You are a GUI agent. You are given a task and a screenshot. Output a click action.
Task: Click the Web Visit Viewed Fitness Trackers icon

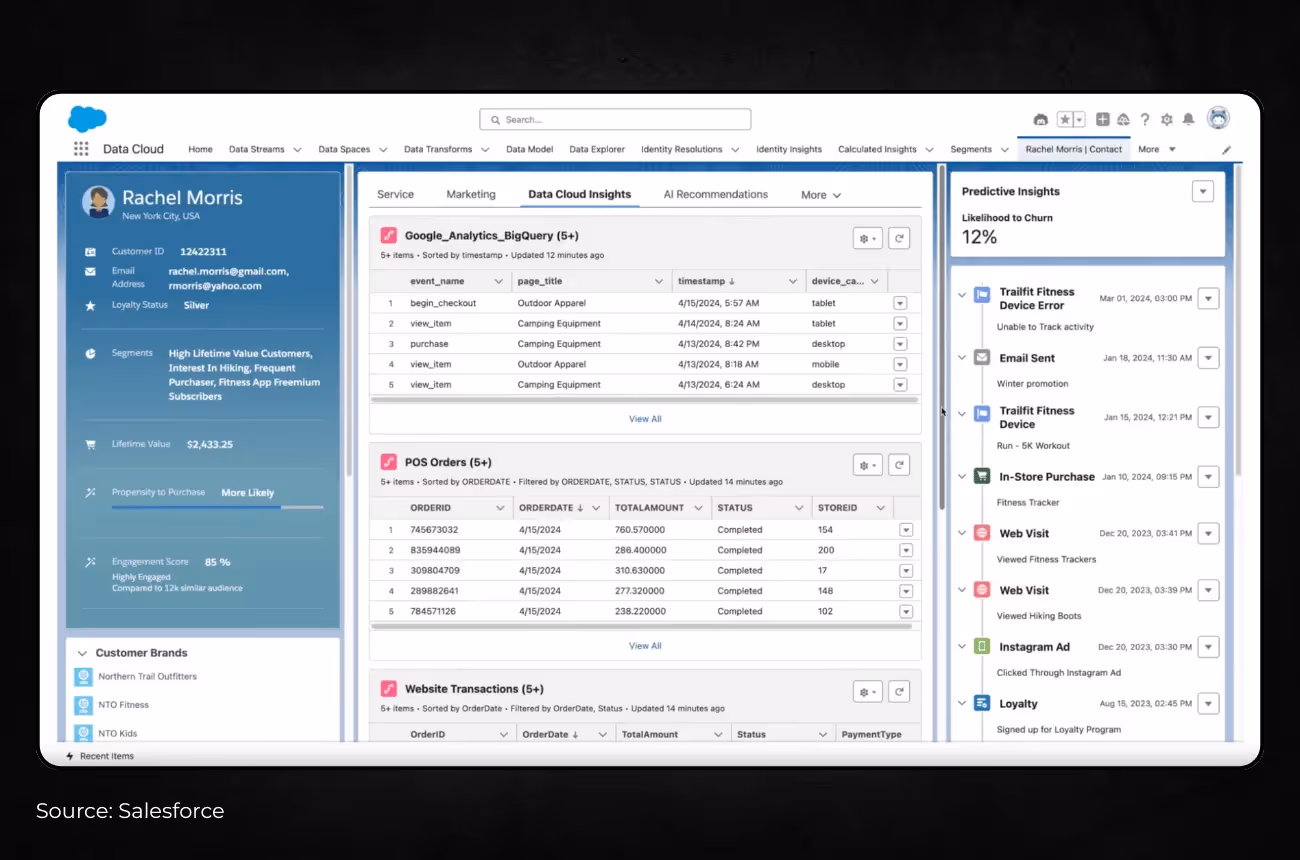tap(982, 534)
